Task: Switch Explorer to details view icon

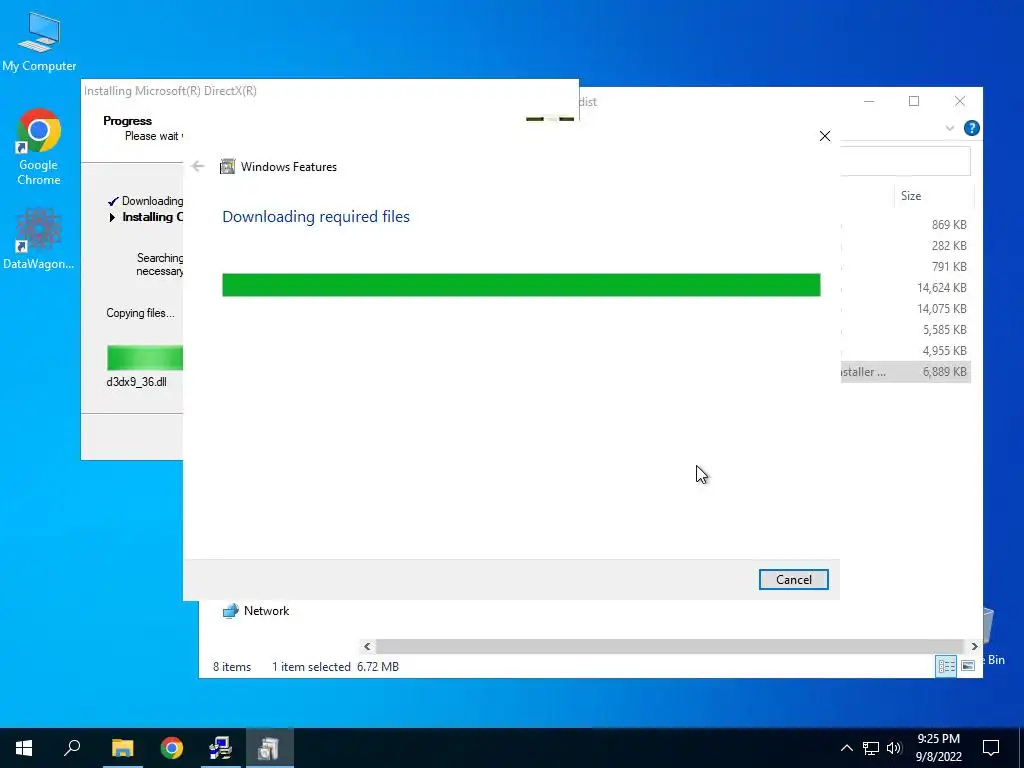Action: (946, 665)
